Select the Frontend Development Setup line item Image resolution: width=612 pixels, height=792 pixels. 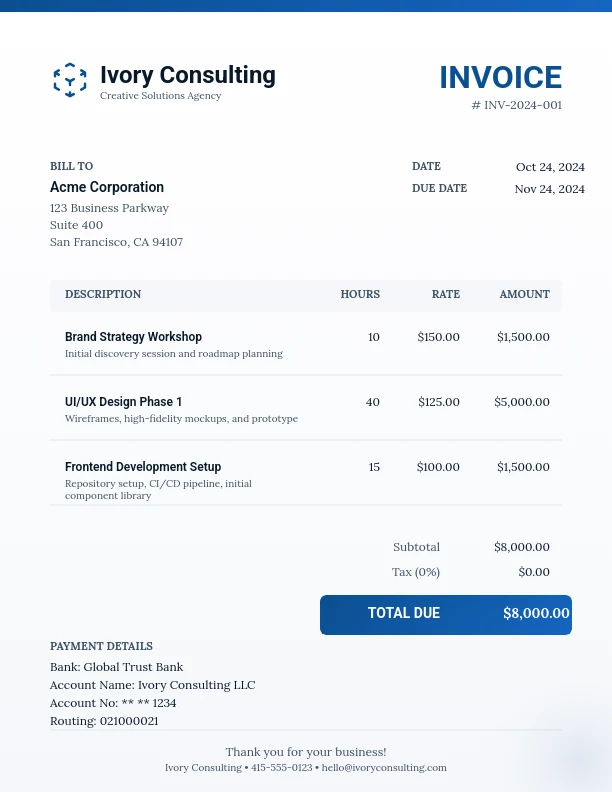click(x=143, y=467)
